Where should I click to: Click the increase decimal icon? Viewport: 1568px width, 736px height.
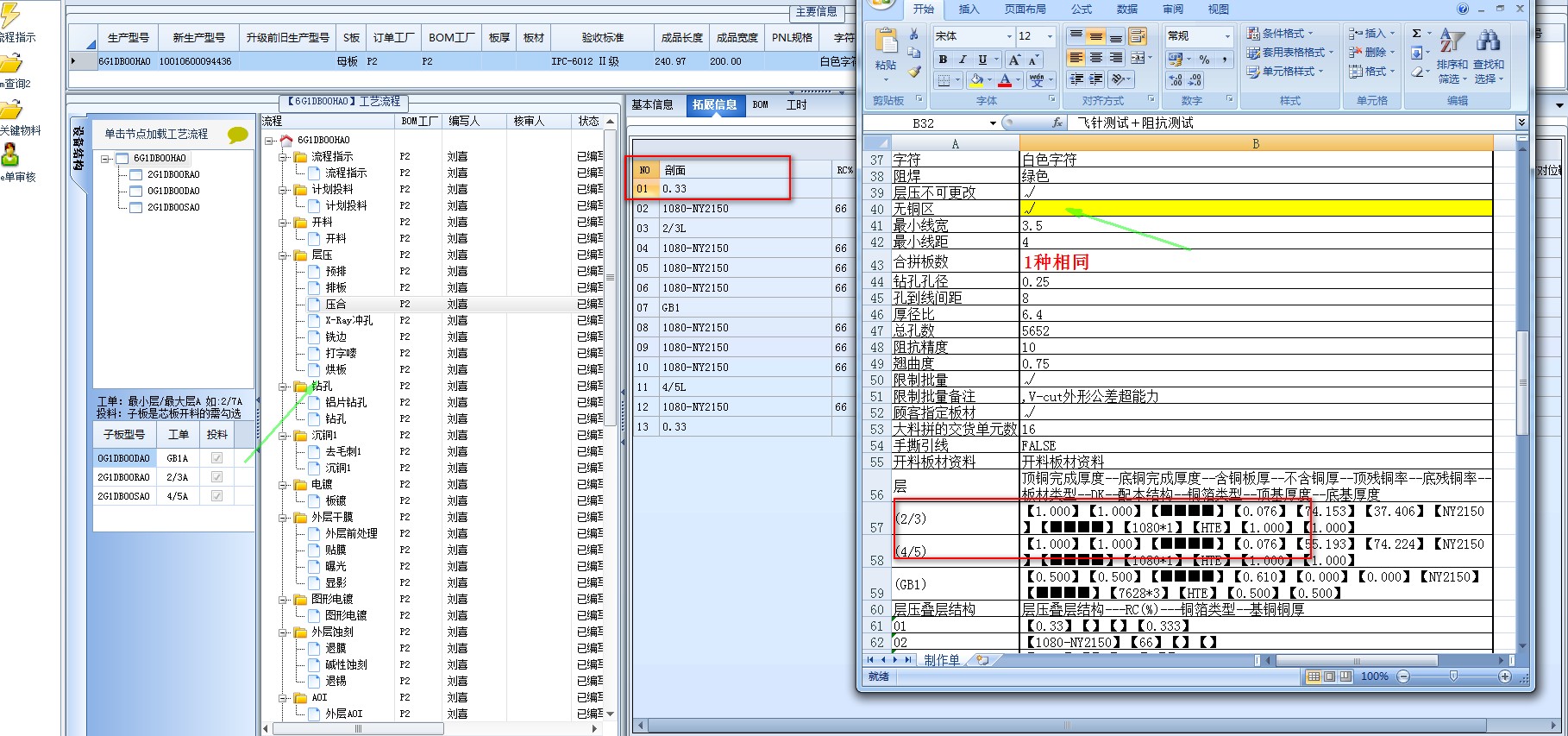click(1176, 80)
